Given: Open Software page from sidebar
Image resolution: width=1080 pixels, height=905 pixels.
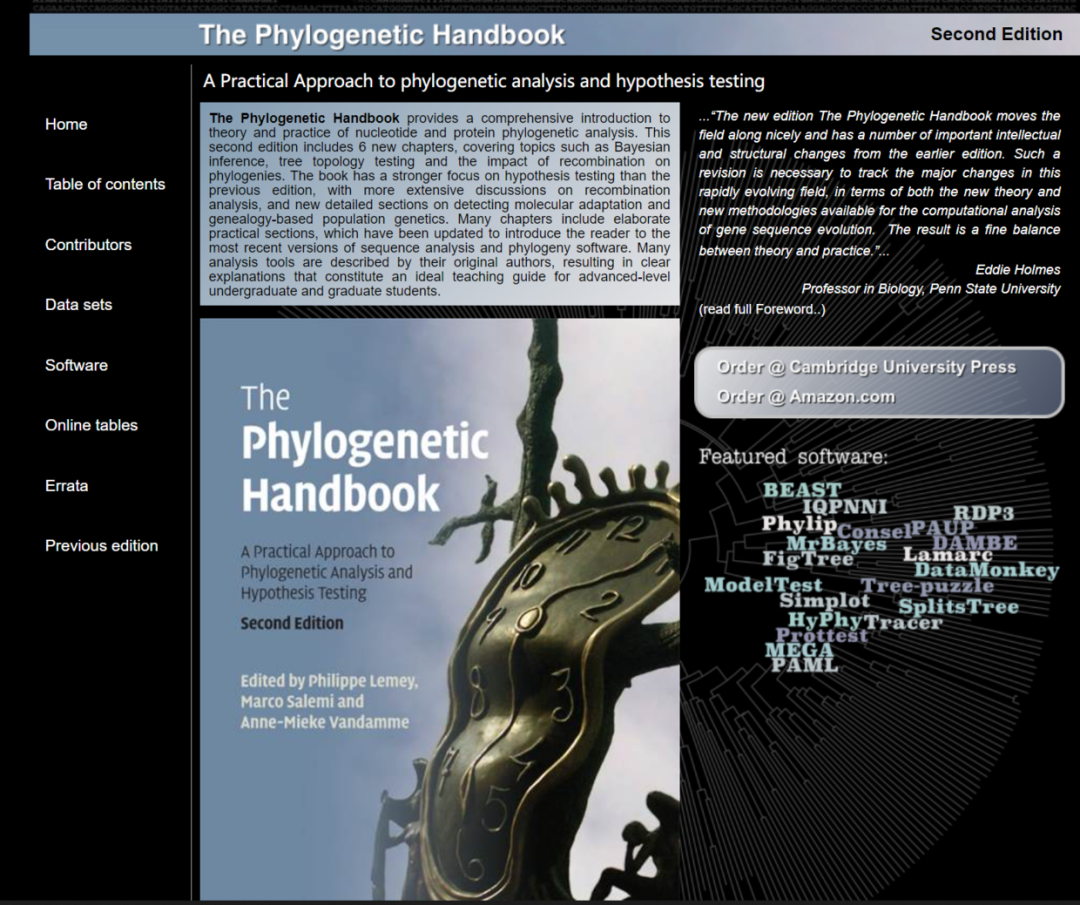Looking at the screenshot, I should (x=76, y=365).
